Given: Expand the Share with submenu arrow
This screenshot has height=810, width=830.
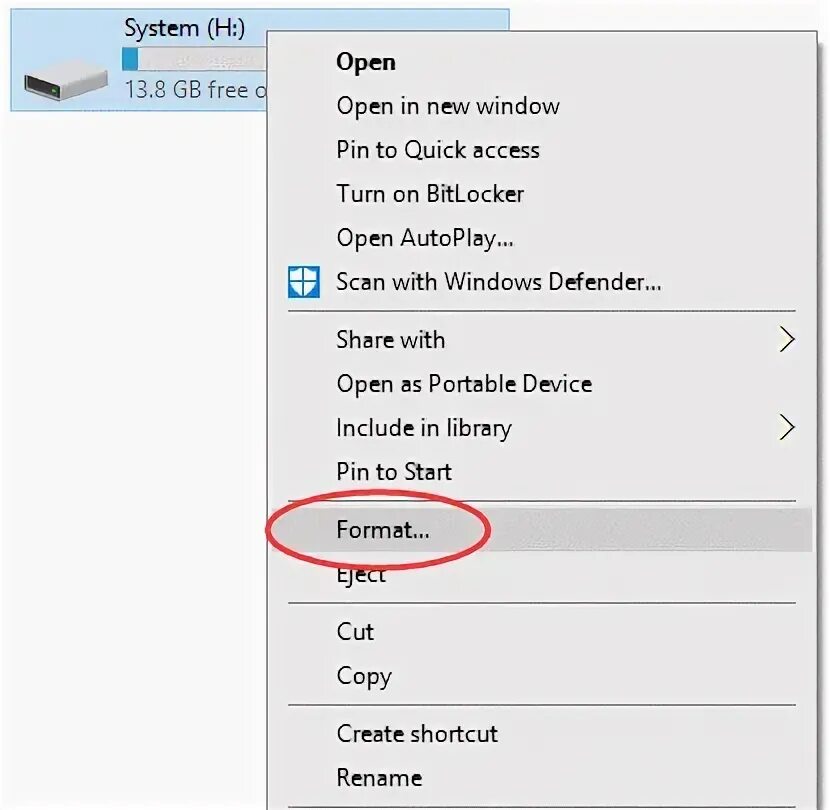Looking at the screenshot, I should tap(786, 340).
